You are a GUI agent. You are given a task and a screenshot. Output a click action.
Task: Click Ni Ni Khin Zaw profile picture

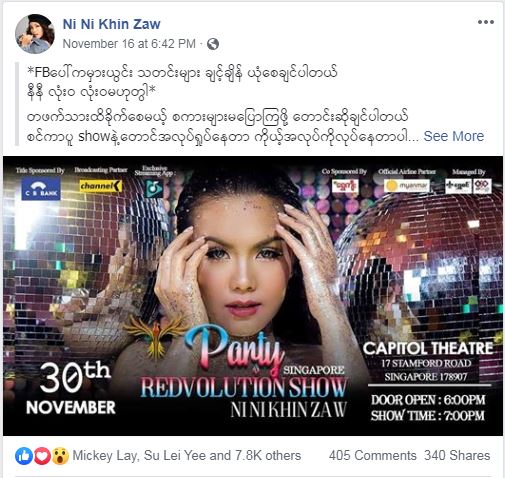pos(35,34)
